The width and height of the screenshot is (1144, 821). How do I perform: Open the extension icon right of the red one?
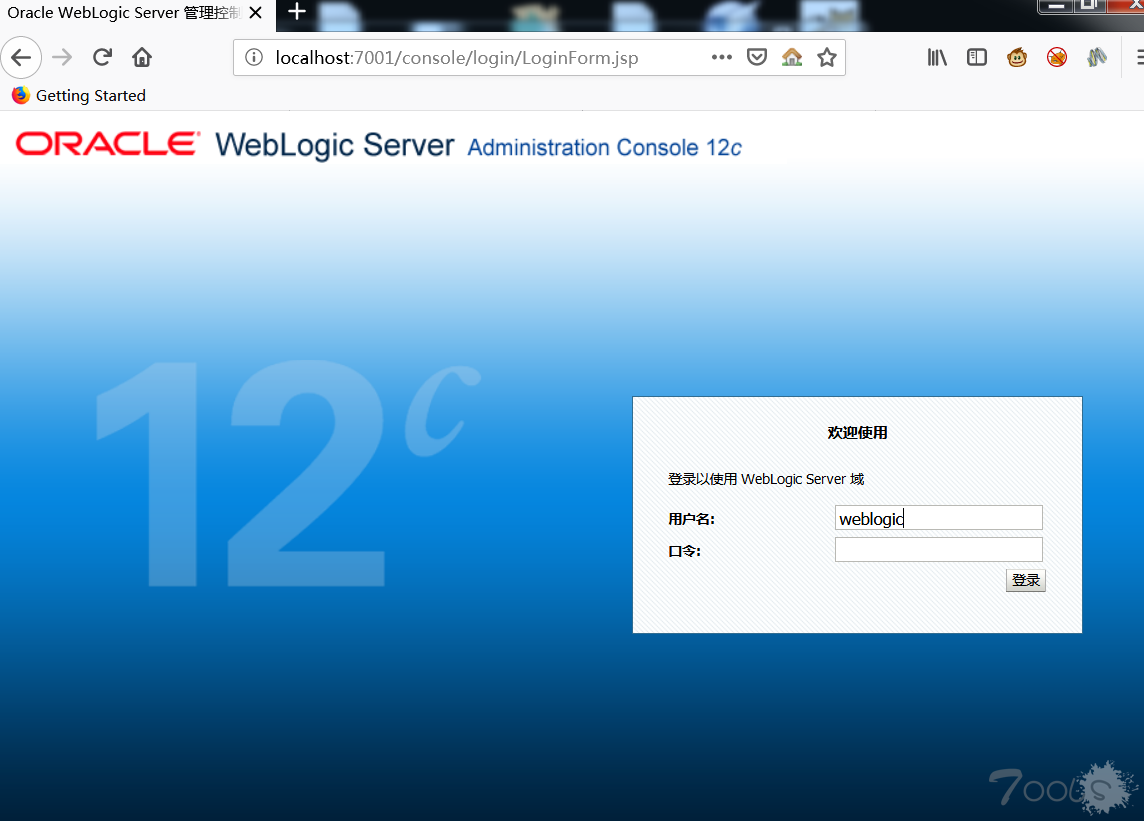click(1097, 57)
